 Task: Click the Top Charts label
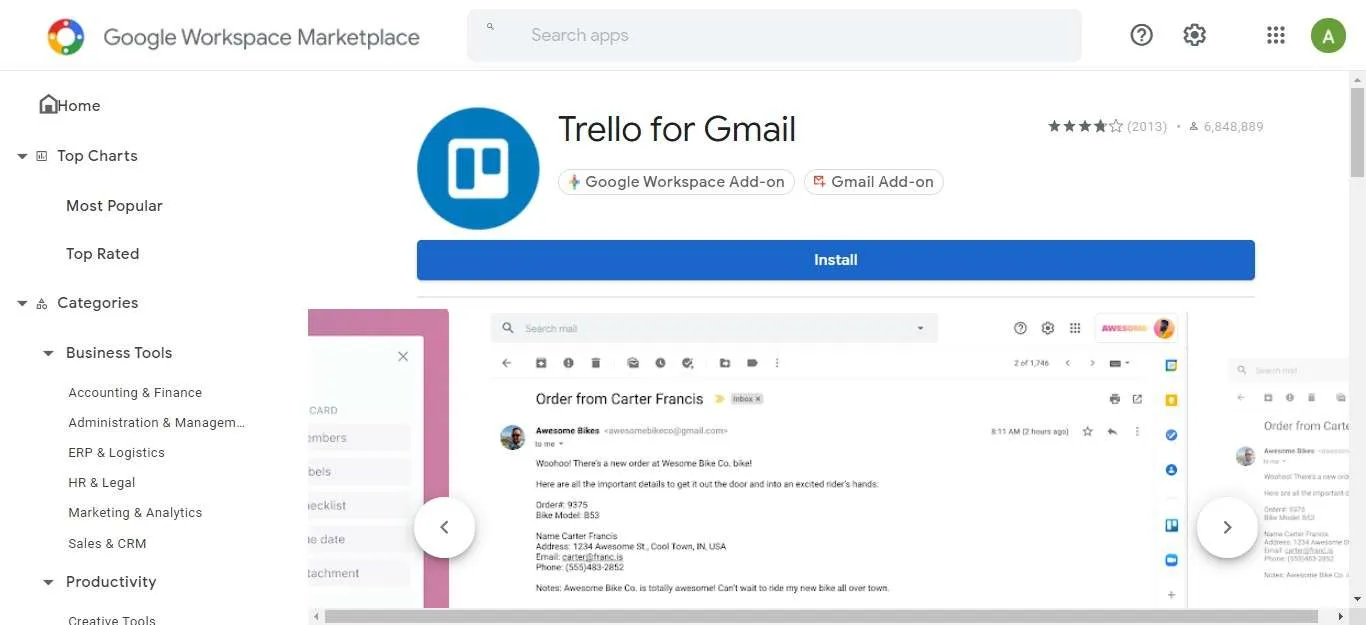point(97,156)
